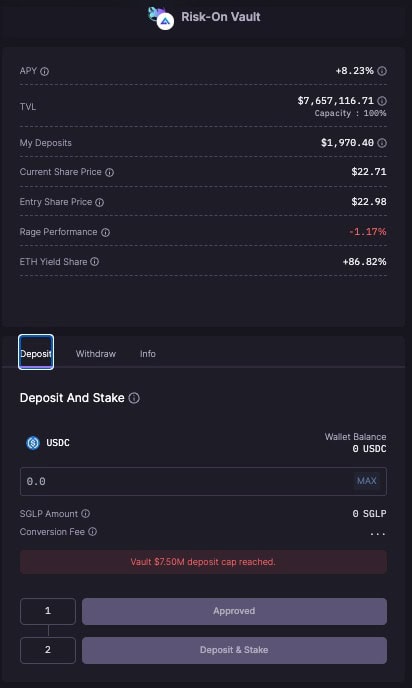Click the info icon beside +8.23% value

[382, 71]
